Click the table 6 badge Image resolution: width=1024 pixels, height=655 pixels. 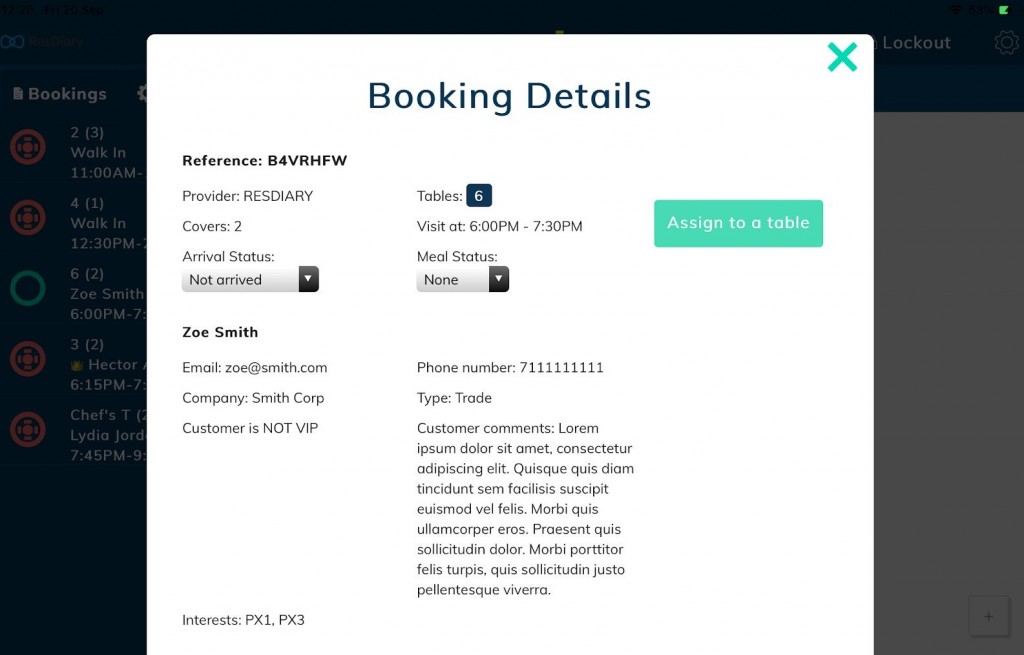pos(479,196)
